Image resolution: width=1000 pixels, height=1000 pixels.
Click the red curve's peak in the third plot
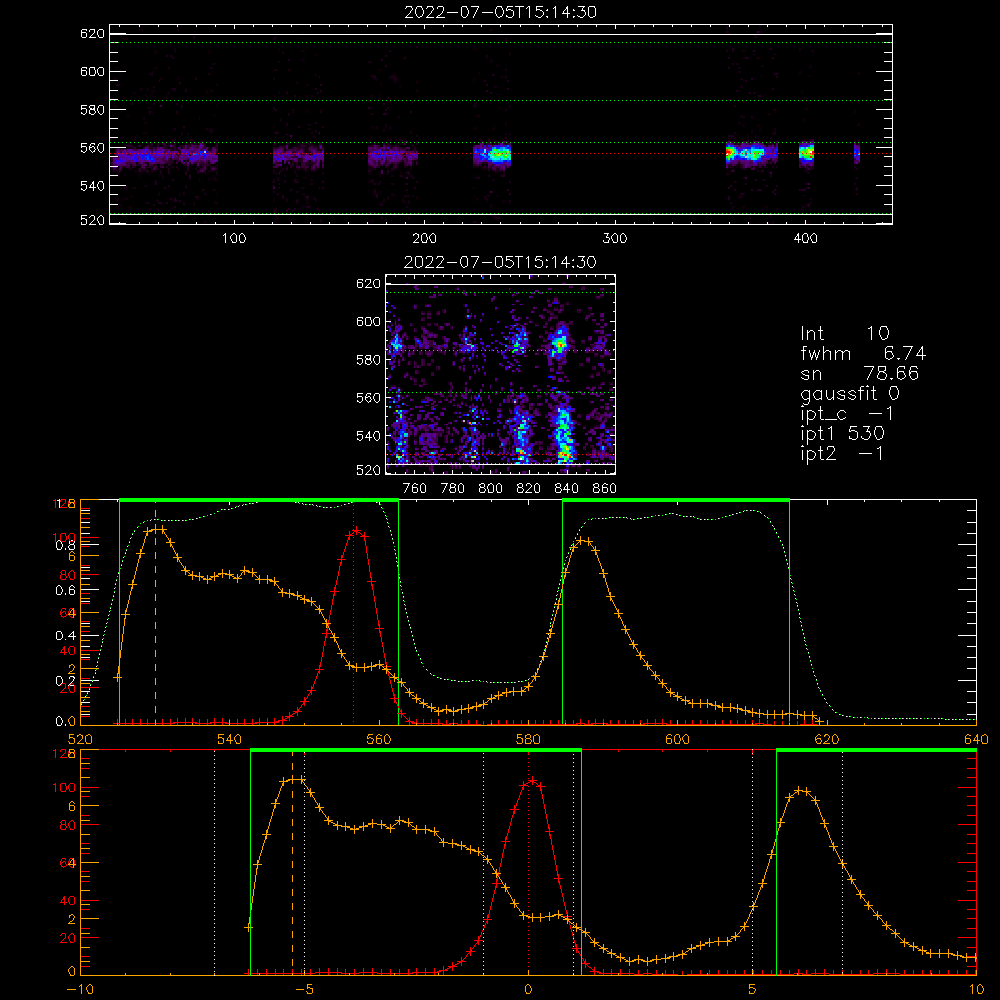[x=357, y=531]
